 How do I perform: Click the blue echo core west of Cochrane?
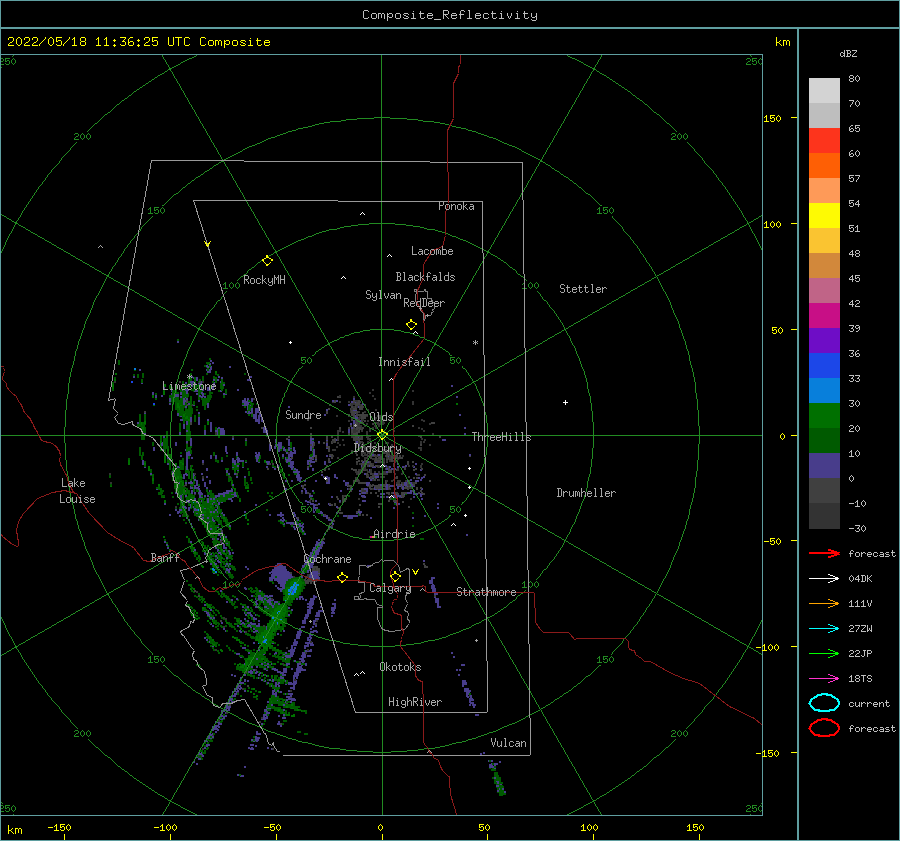(293, 588)
